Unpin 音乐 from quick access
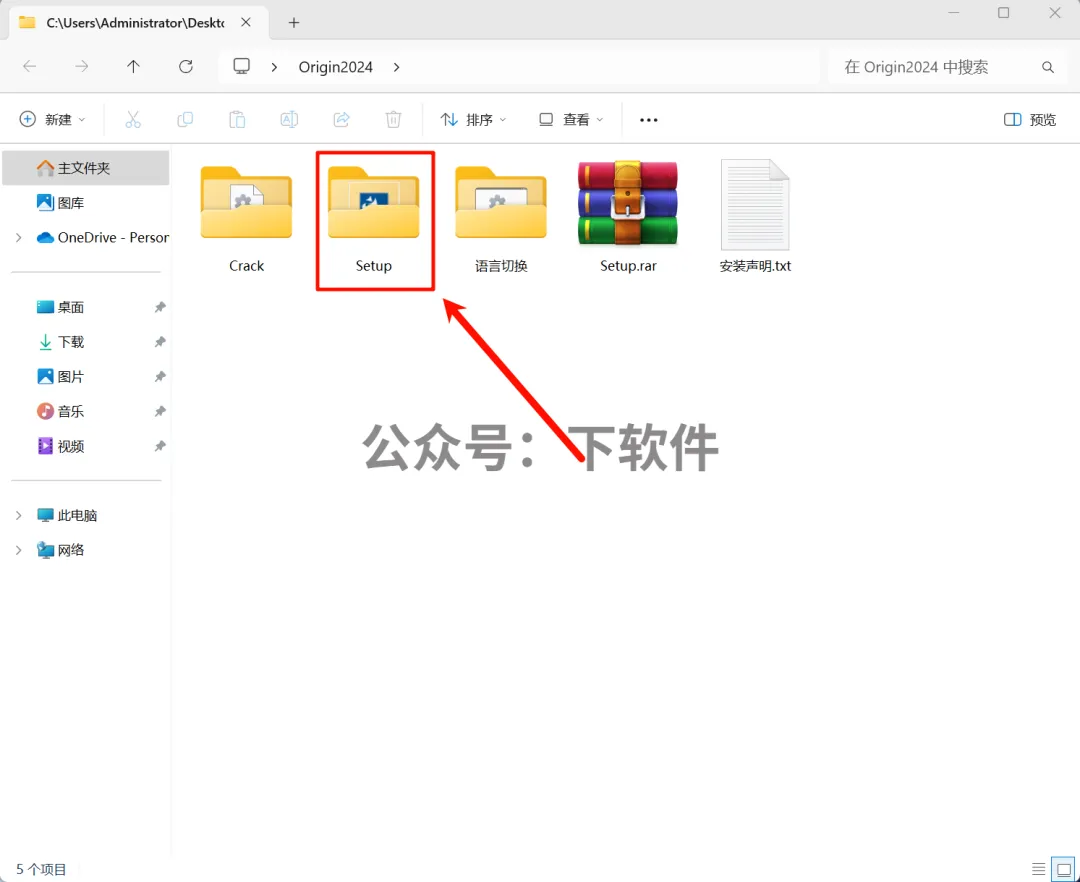1080x882 pixels. point(160,412)
